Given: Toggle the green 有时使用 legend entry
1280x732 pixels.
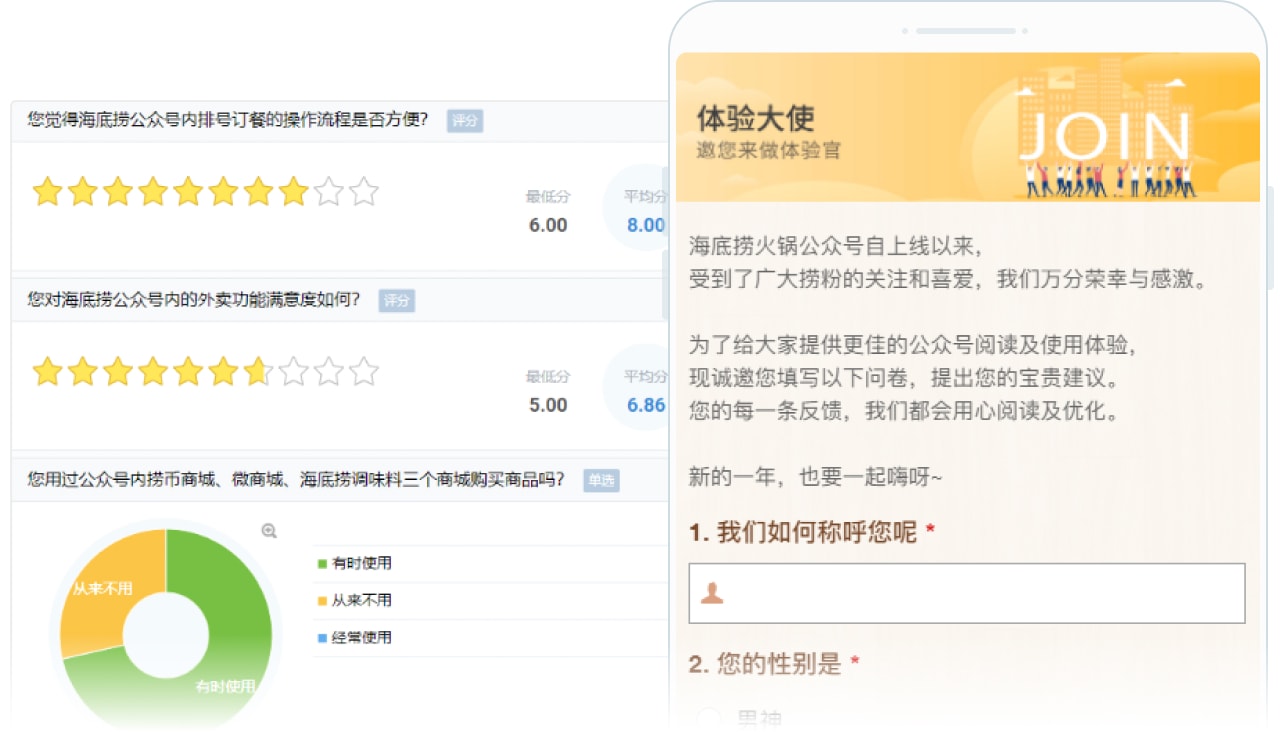Looking at the screenshot, I should 355,563.
